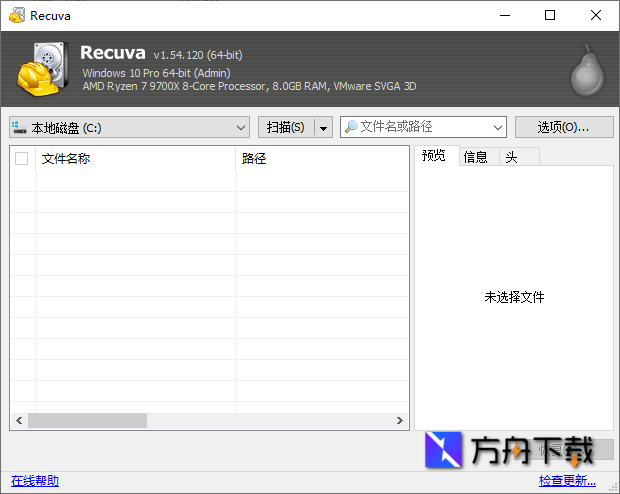Sort by the 路径 column header
Viewport: 620px width, 494px height.
pyautogui.click(x=322, y=159)
